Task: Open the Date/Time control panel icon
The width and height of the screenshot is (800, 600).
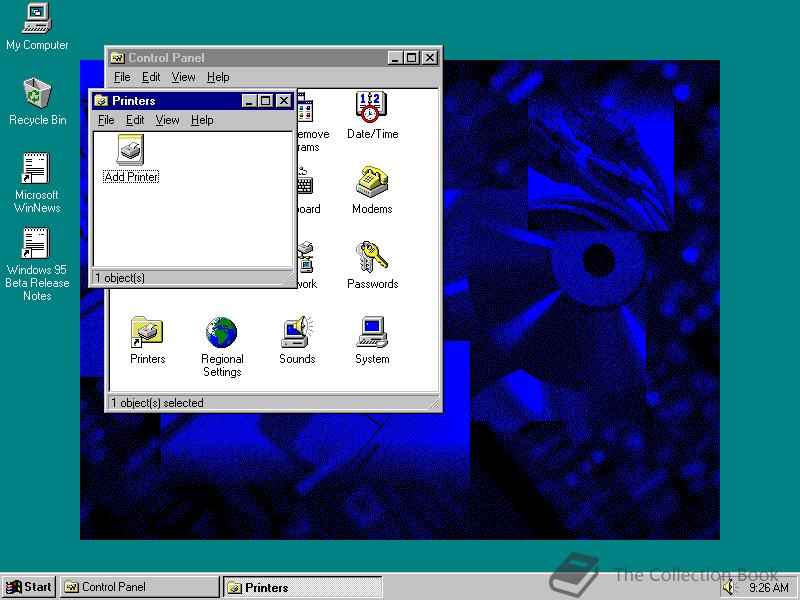Action: 371,107
